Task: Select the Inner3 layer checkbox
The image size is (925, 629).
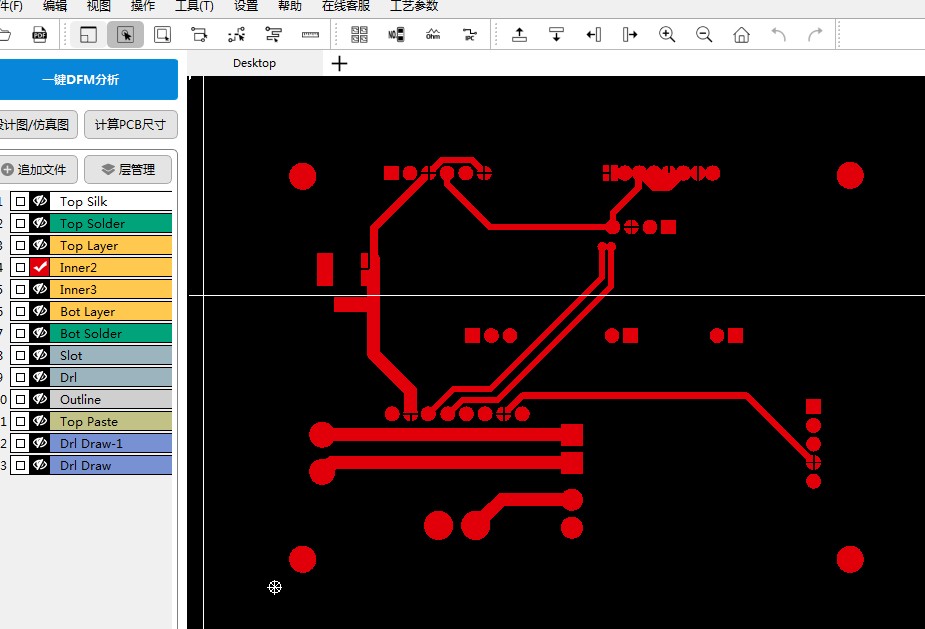Action: click(21, 289)
